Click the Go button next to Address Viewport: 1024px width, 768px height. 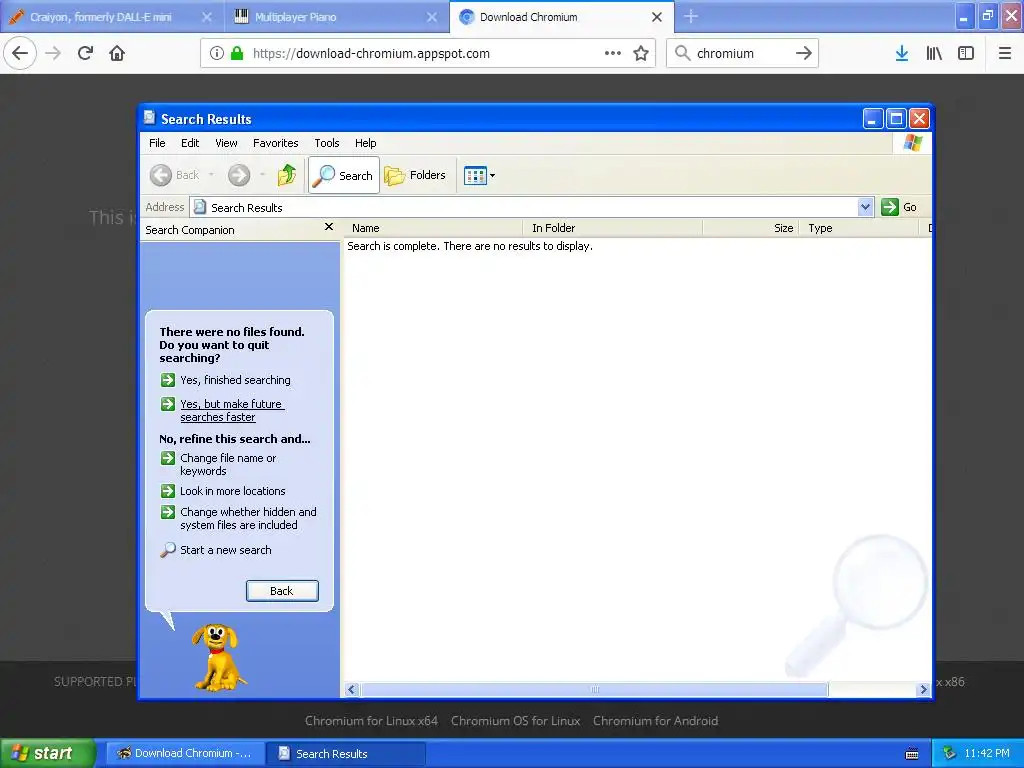tap(899, 207)
